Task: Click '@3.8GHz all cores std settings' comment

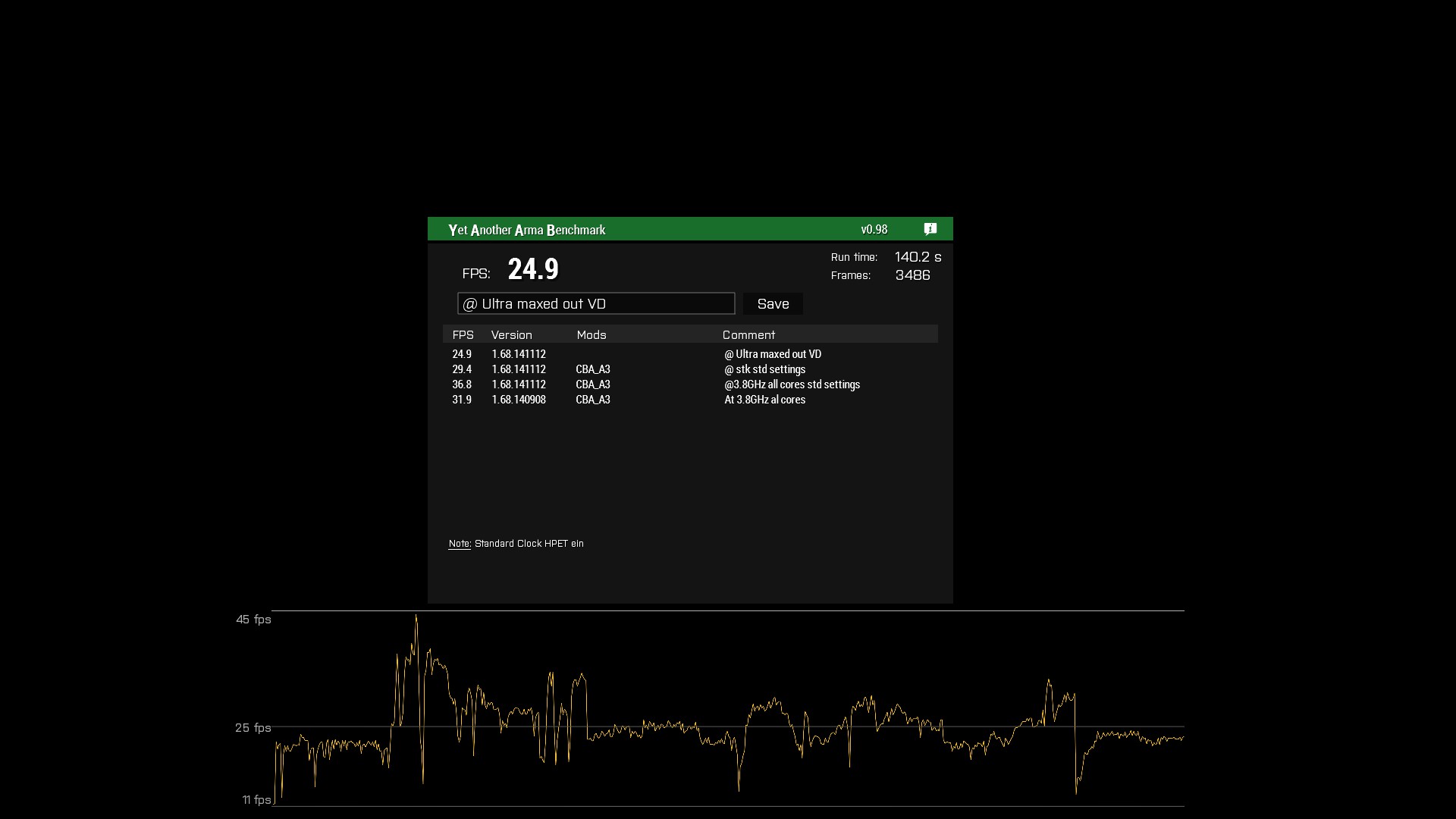Action: coord(792,384)
